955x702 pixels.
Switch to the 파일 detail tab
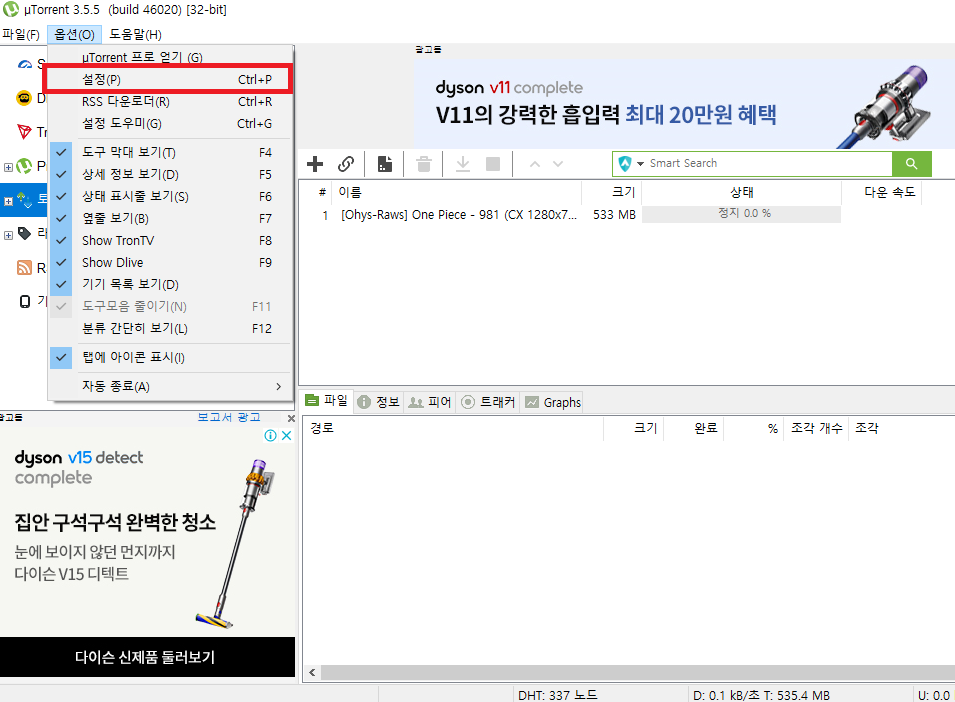point(326,401)
